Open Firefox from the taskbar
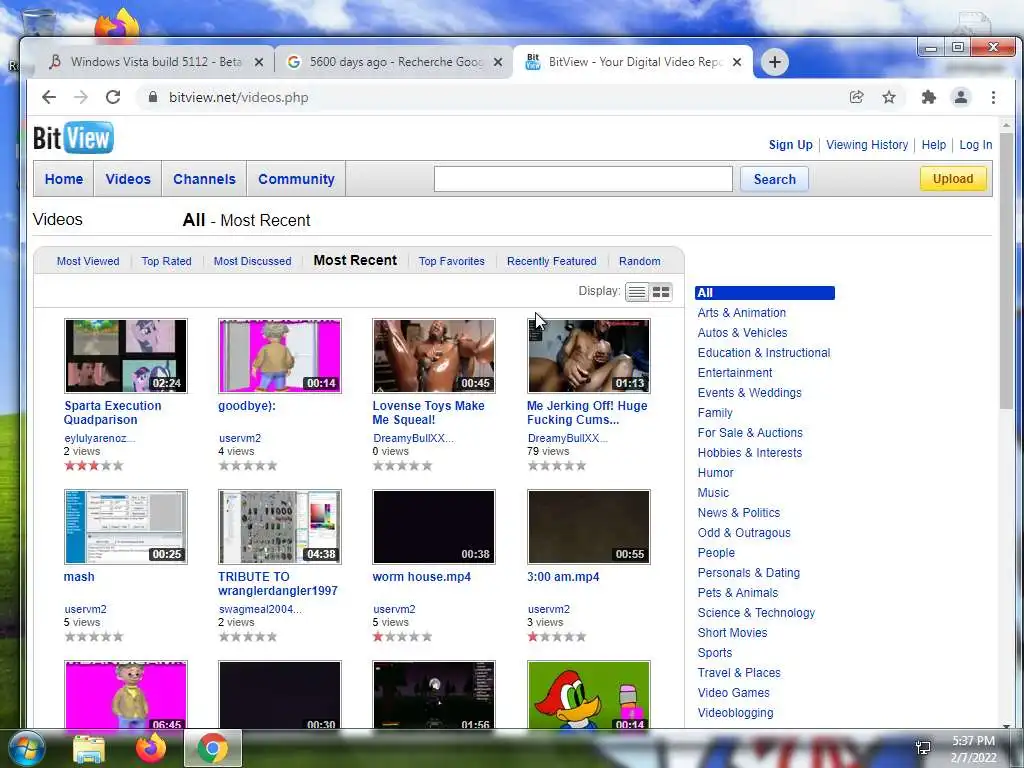 point(151,748)
